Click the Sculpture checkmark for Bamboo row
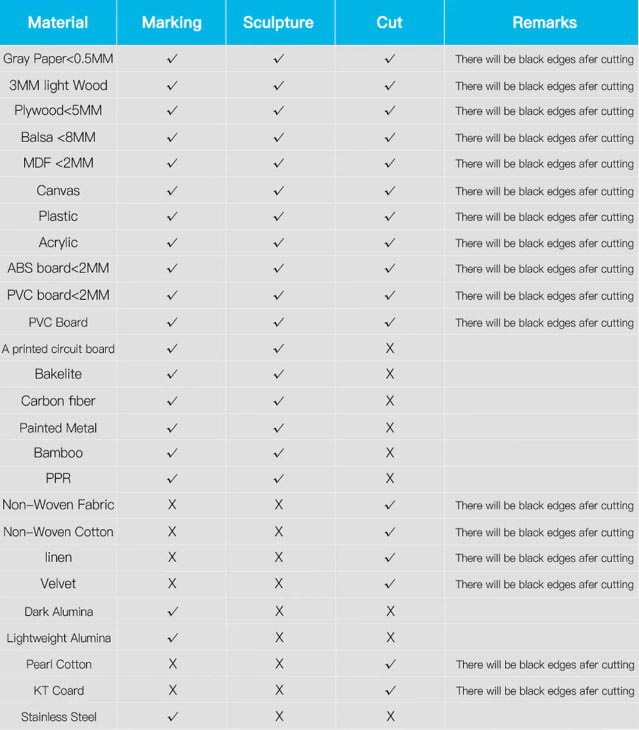639x730 pixels. click(279, 453)
